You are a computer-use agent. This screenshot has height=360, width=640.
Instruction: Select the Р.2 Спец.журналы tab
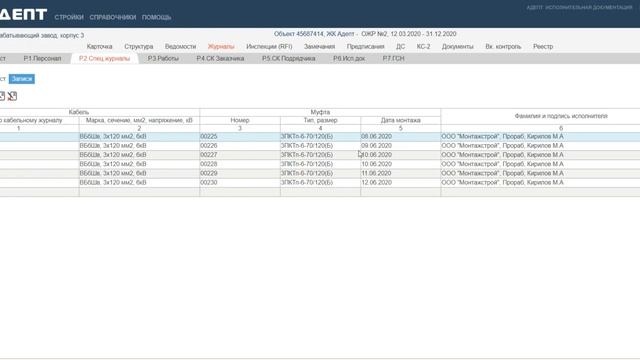[x=104, y=58]
